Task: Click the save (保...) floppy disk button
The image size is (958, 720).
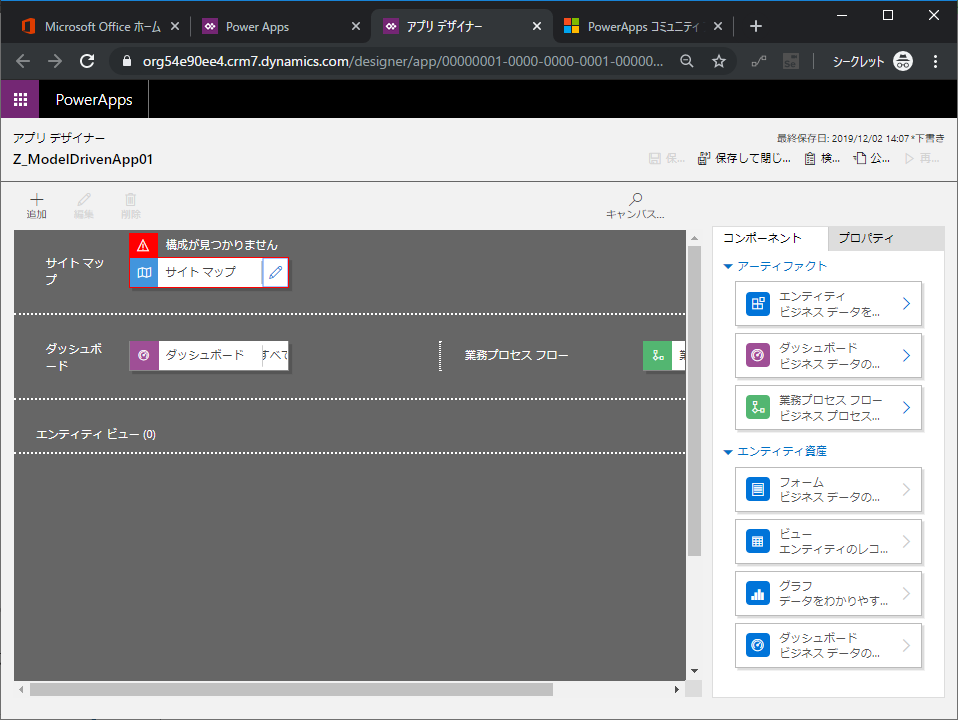Action: click(667, 158)
